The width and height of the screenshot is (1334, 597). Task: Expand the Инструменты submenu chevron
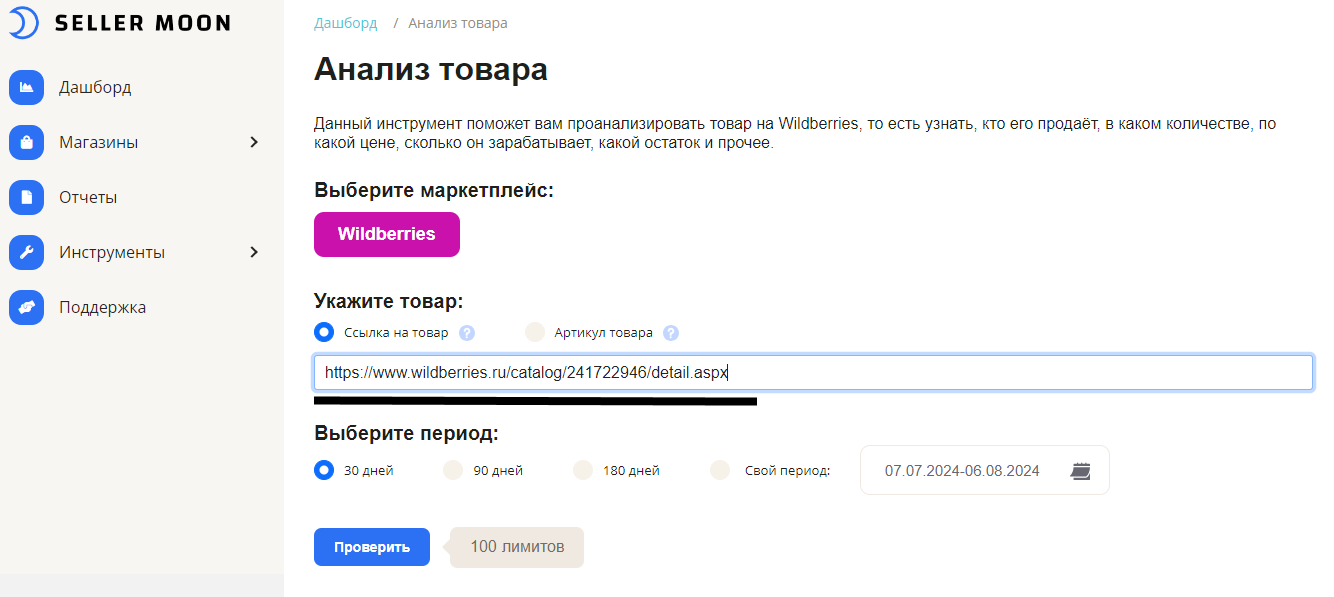[254, 252]
